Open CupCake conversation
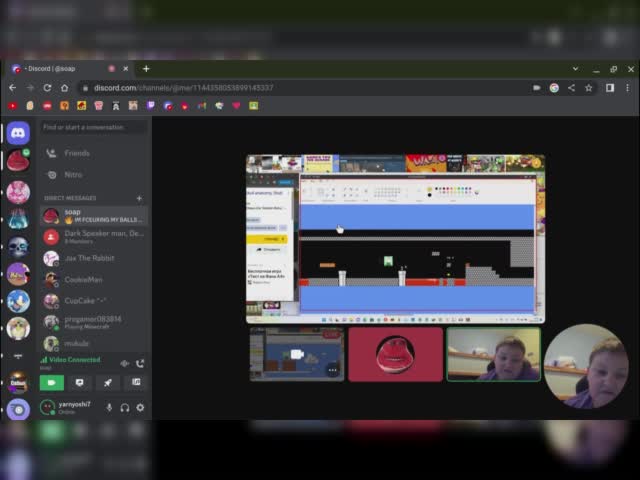The width and height of the screenshot is (640, 480). click(94, 301)
